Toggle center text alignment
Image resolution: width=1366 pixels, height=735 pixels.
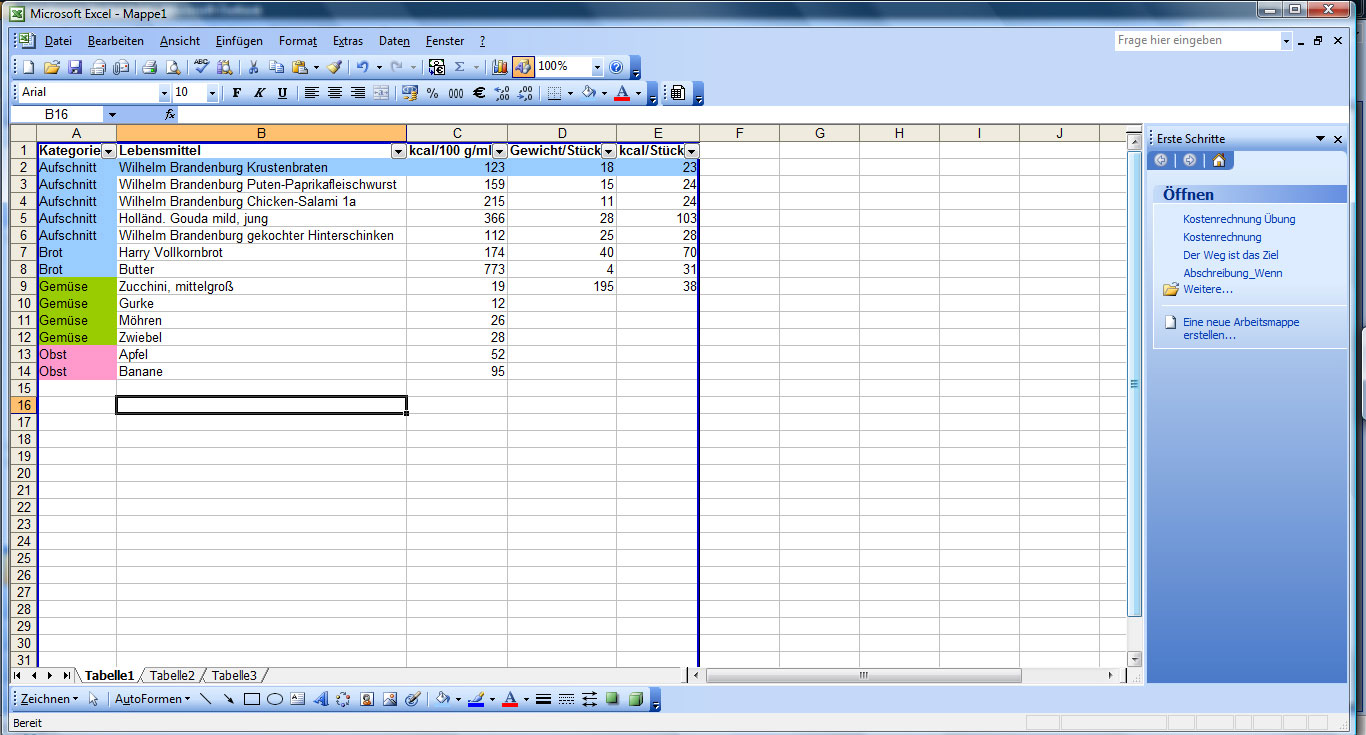tap(335, 93)
